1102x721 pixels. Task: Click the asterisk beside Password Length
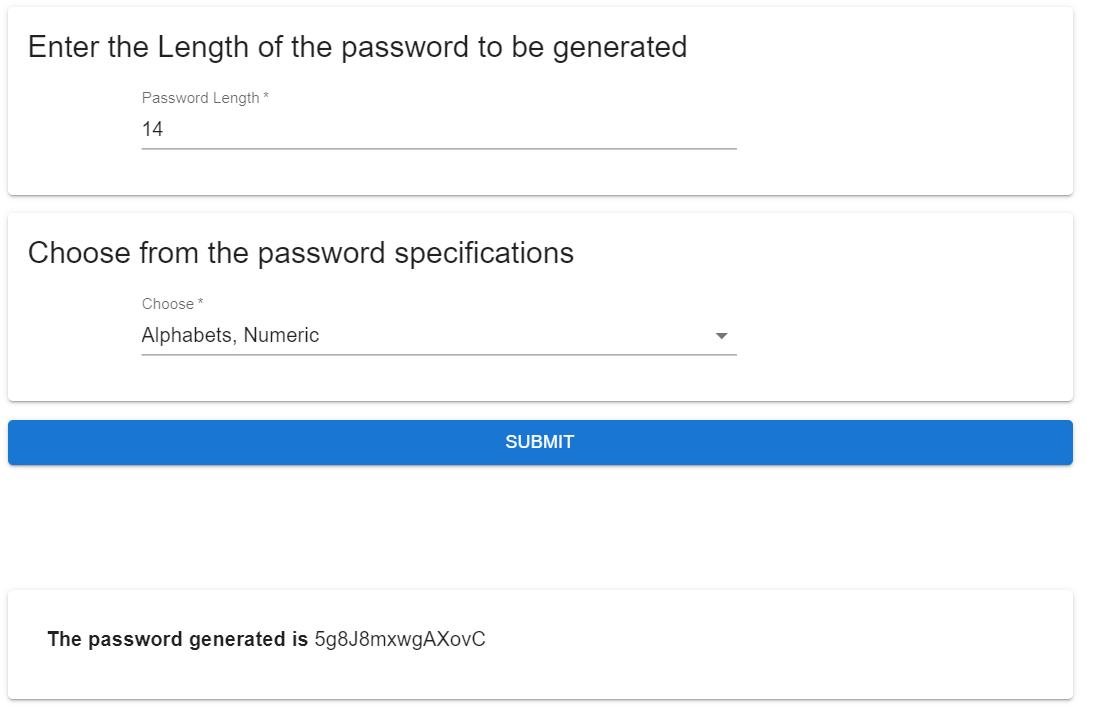(266, 98)
